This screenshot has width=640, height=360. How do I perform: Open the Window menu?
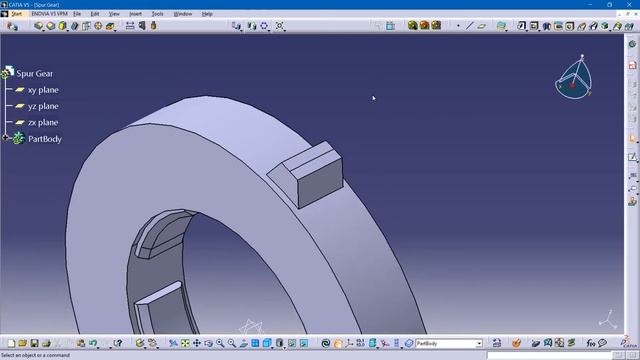coord(182,14)
